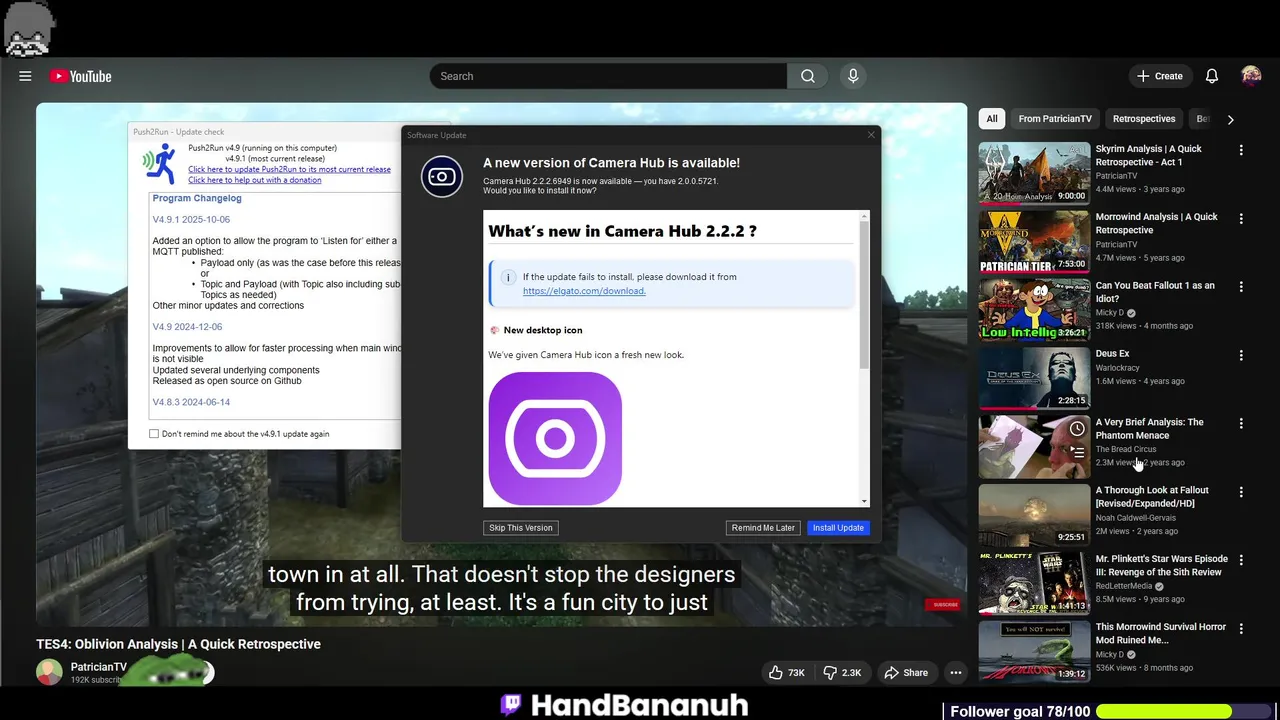Click the release notes scrollbar down arrow
The image size is (1280, 720).
(x=864, y=501)
